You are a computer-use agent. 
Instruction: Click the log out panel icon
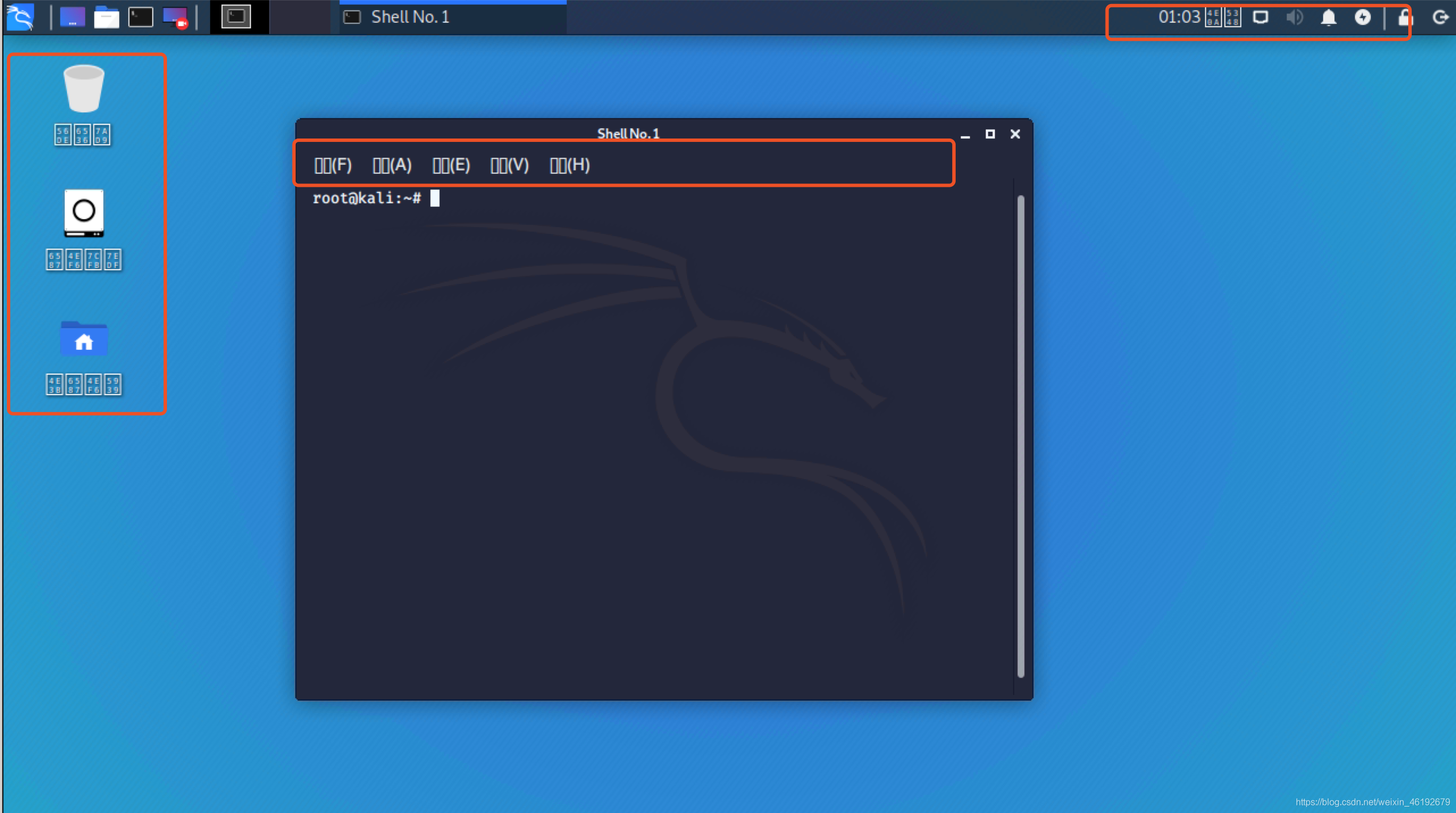click(x=1440, y=17)
